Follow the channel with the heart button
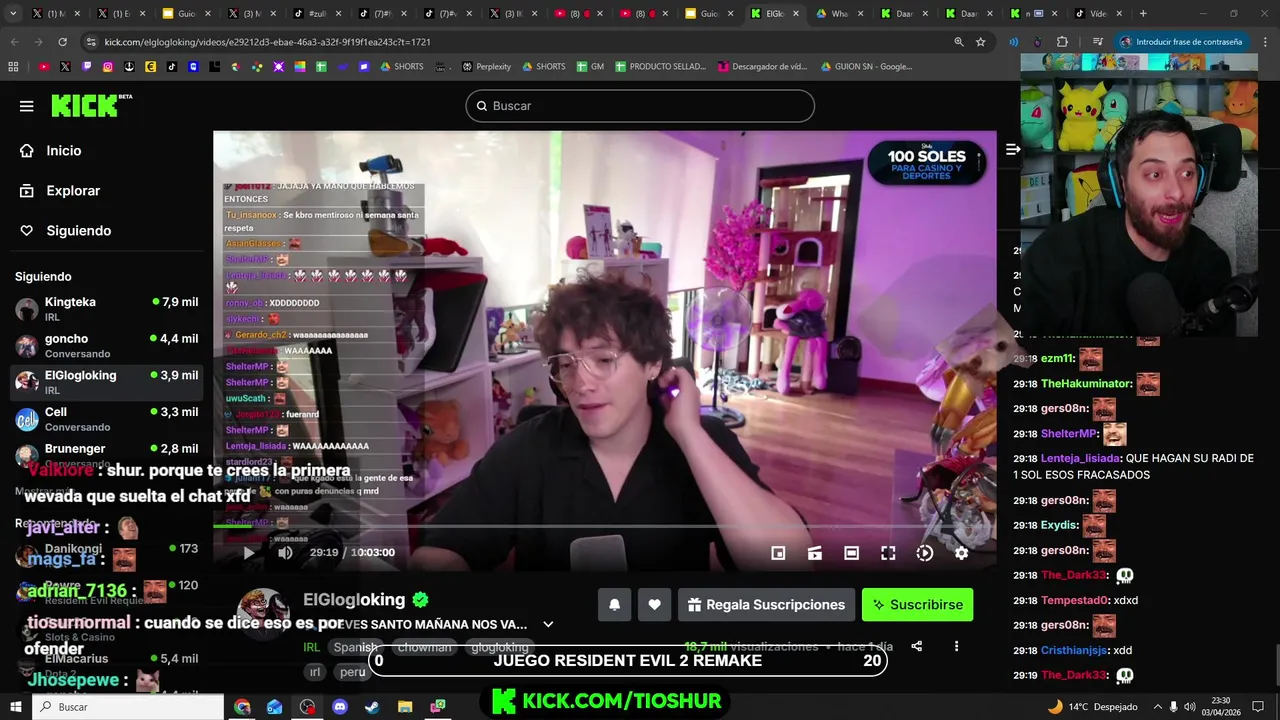The image size is (1280, 720). pos(654,604)
